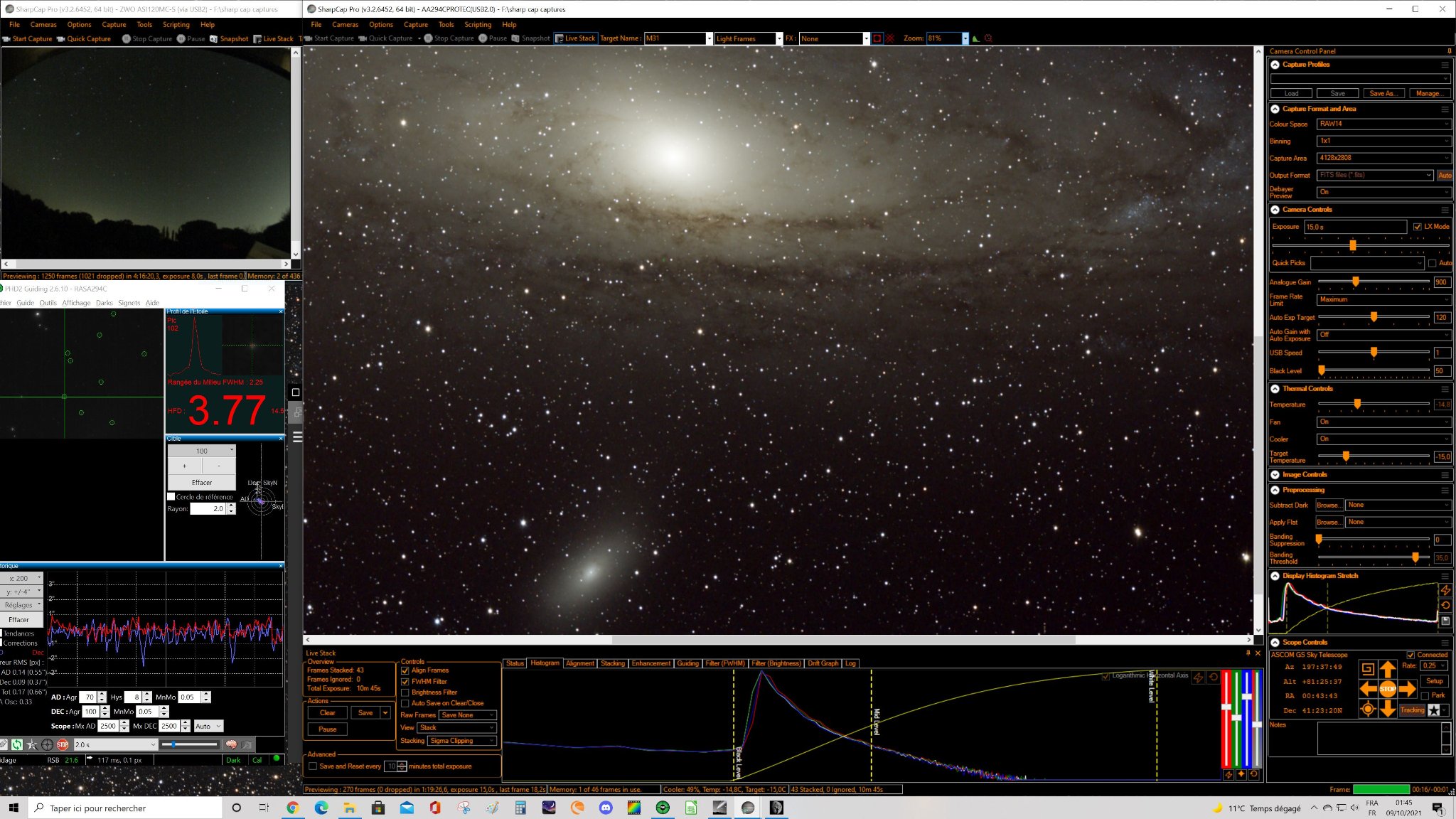This screenshot has width=1456, height=819.
Task: Click the scope Setup button
Action: coord(1435,681)
